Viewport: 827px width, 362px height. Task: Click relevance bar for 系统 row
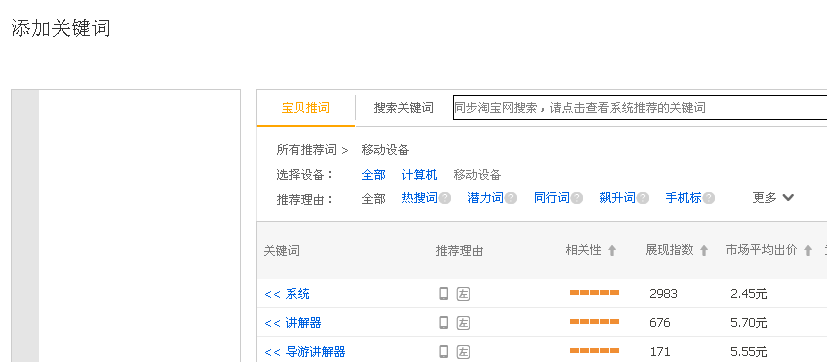tap(594, 293)
